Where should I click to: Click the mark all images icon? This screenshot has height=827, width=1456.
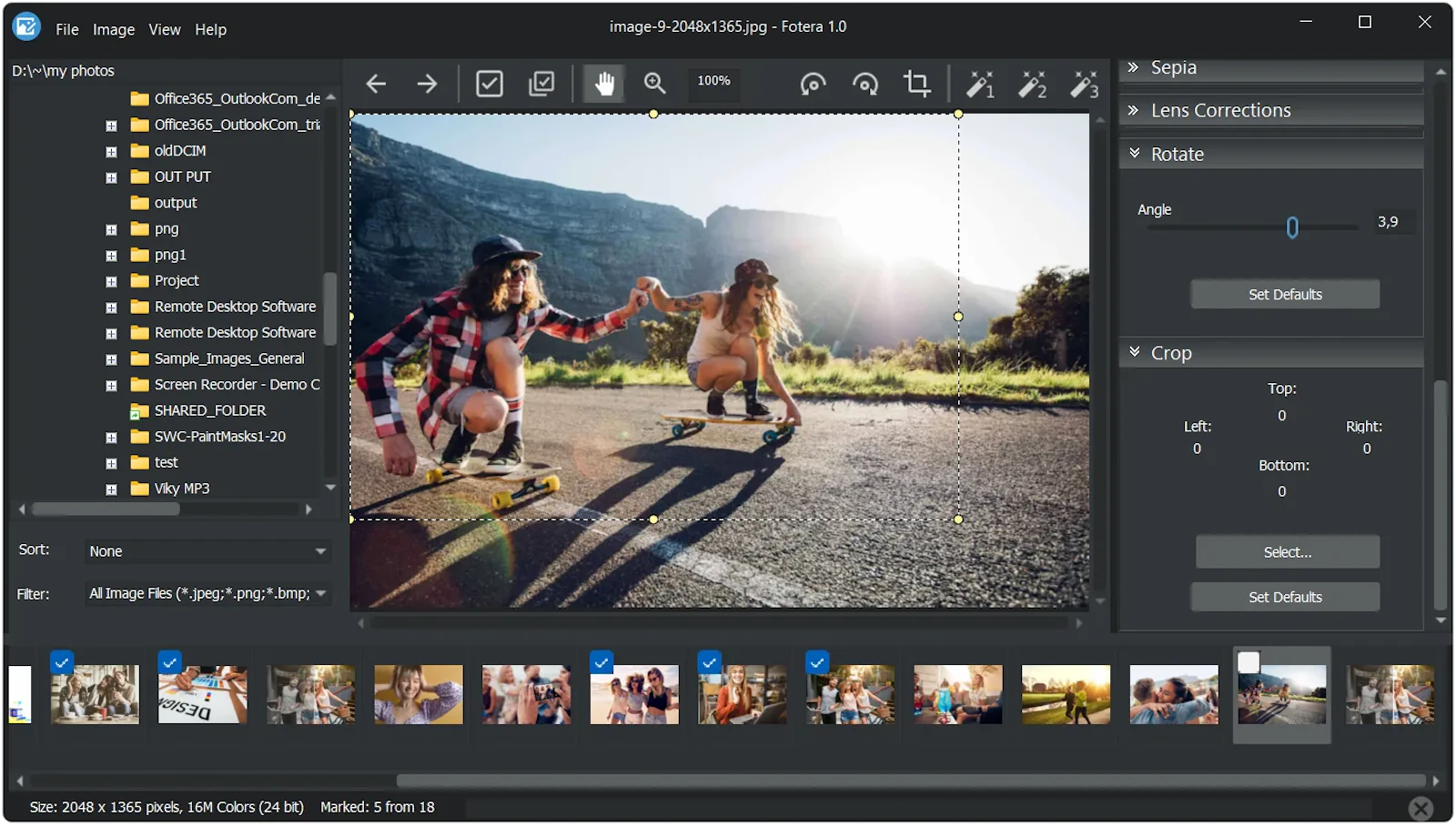tap(541, 84)
